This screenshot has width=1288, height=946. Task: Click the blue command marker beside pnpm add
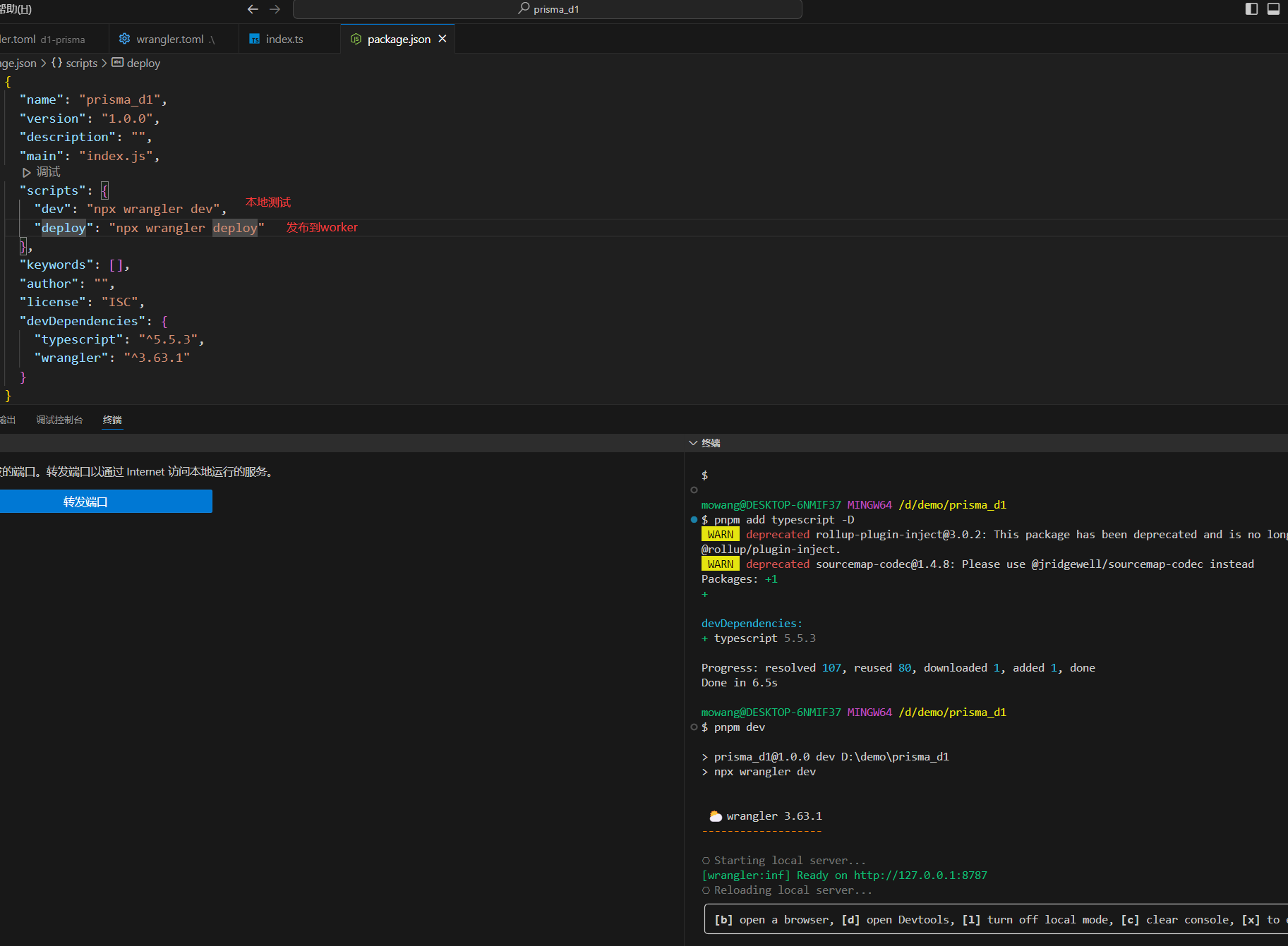pos(694,520)
